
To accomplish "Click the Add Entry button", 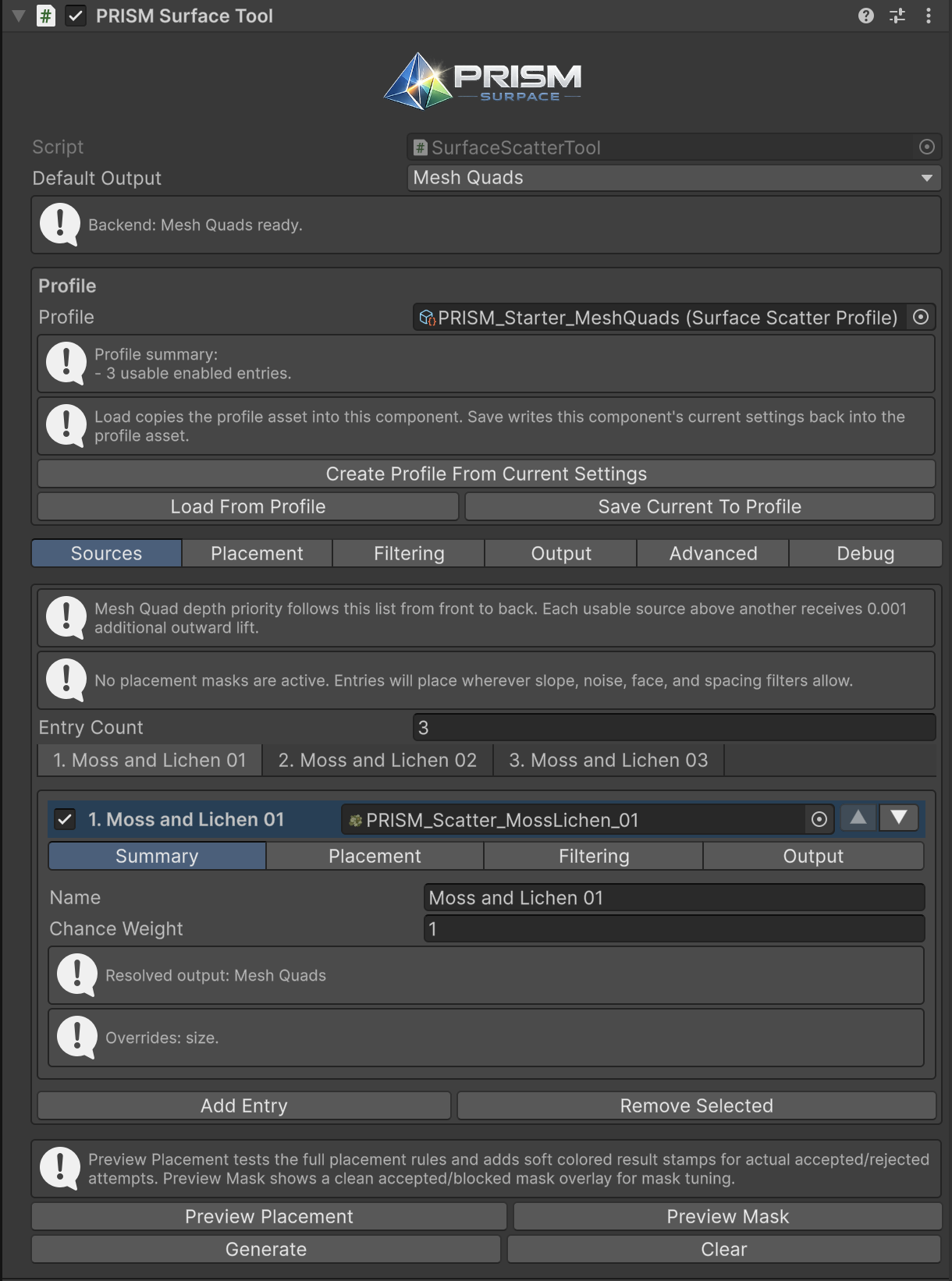I will (244, 1105).
